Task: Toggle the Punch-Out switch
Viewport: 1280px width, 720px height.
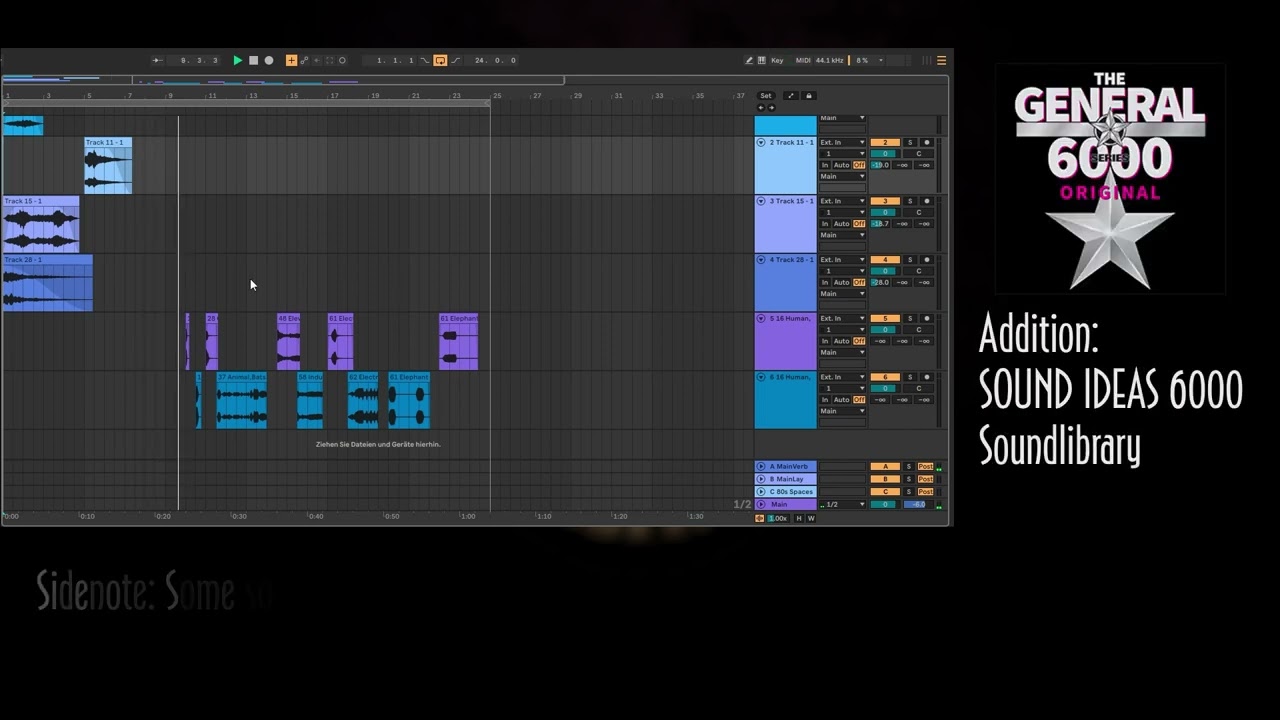Action: pos(456,60)
